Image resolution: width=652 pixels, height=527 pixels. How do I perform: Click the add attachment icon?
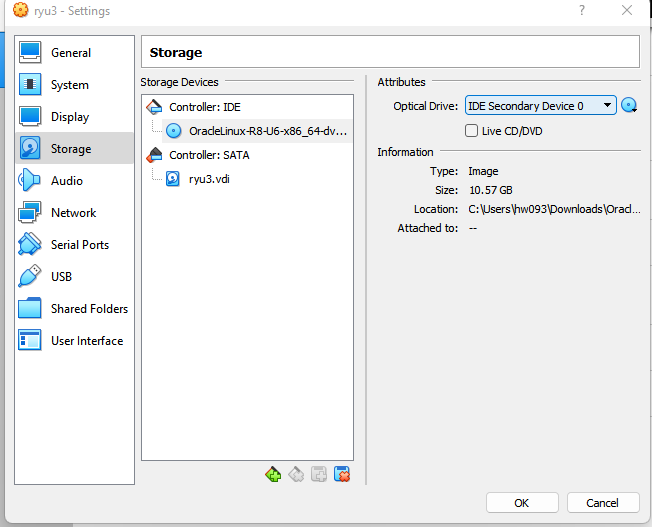[x=319, y=475]
